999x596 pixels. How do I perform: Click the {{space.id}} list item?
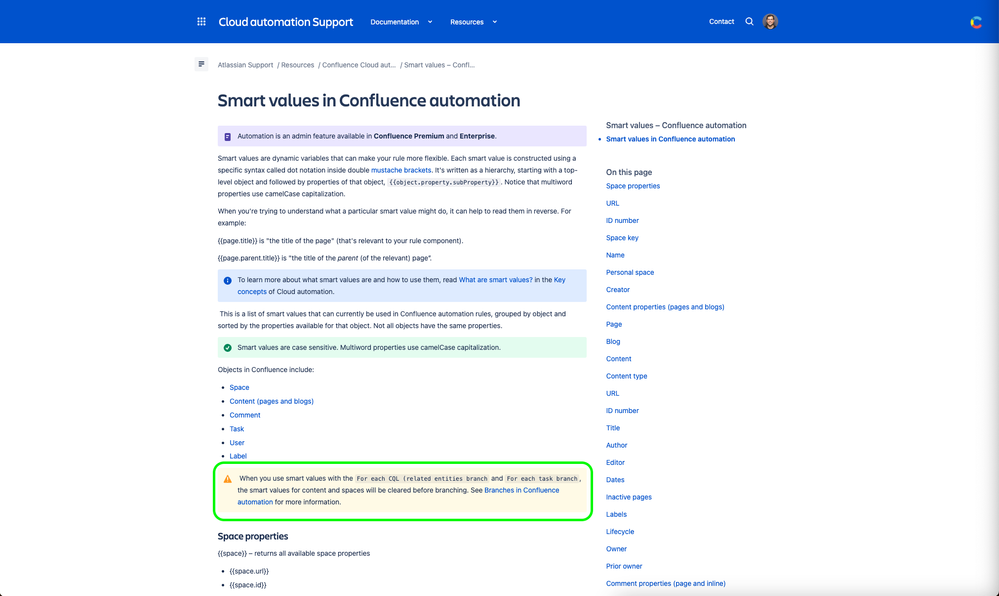pyautogui.click(x=248, y=585)
